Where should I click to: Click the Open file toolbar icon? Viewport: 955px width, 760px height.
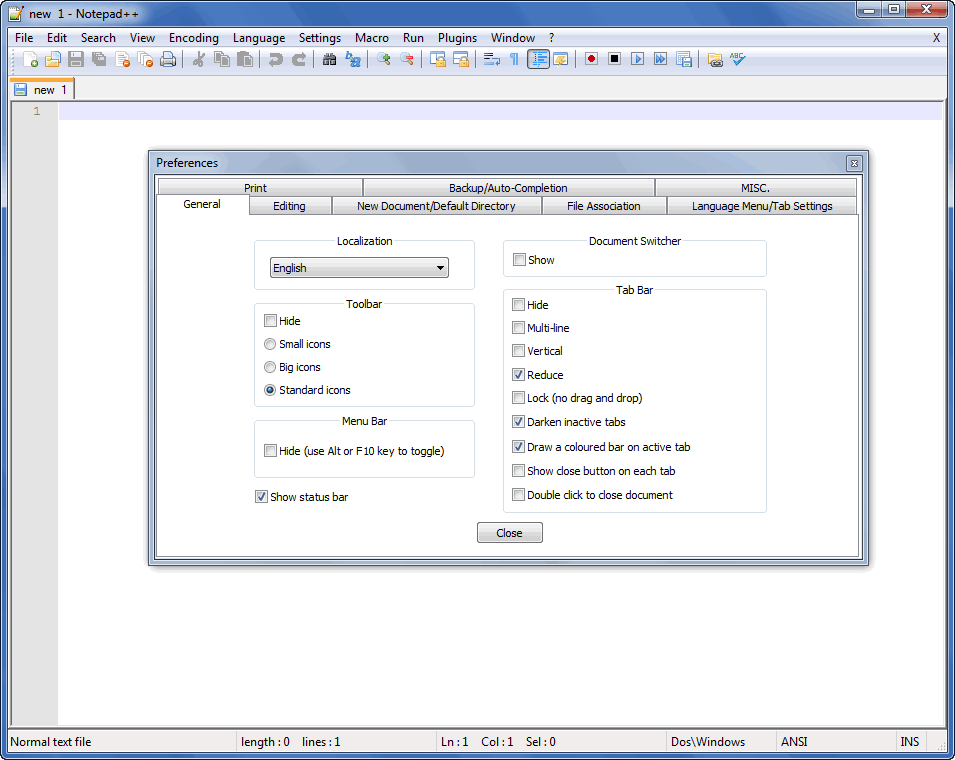[53, 60]
